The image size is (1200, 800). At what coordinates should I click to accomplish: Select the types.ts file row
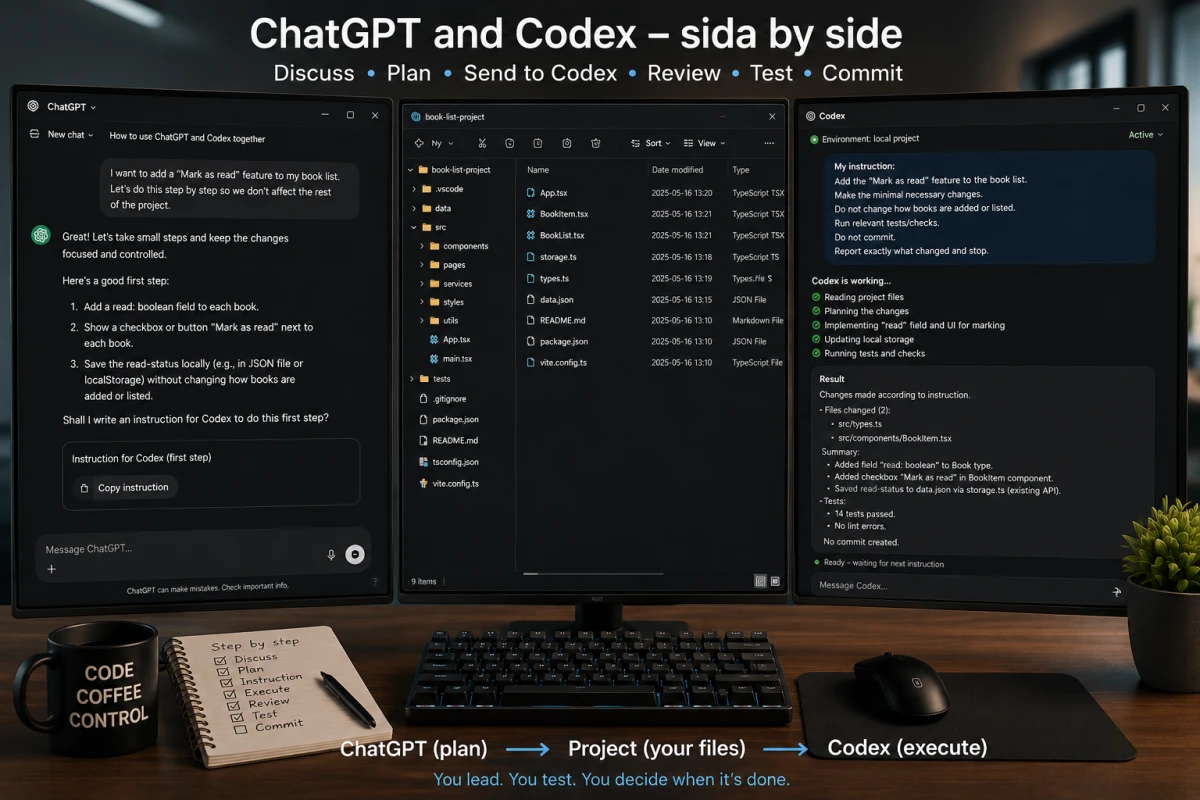pyautogui.click(x=655, y=278)
